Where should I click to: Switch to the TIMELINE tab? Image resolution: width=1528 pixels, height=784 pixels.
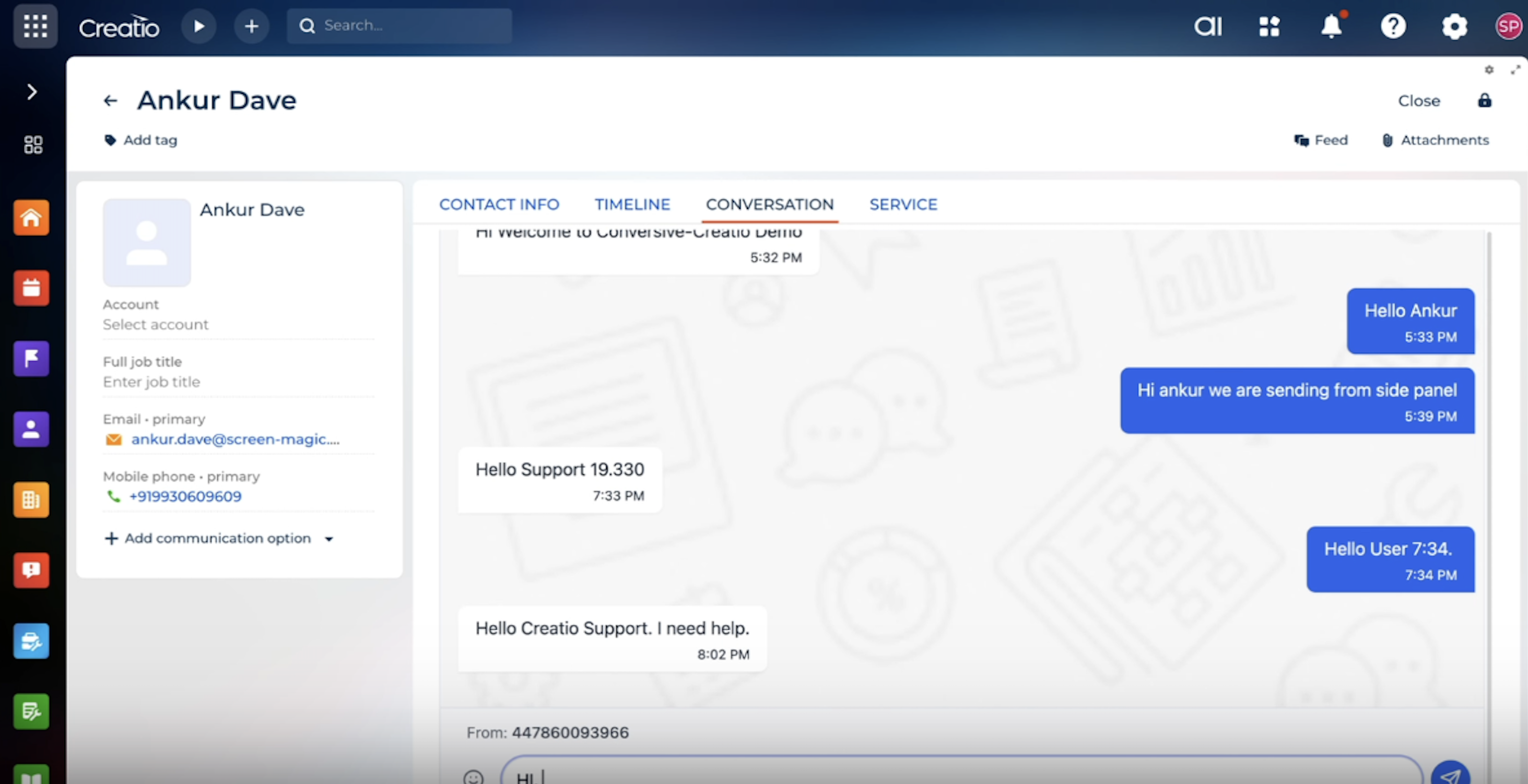coord(632,205)
